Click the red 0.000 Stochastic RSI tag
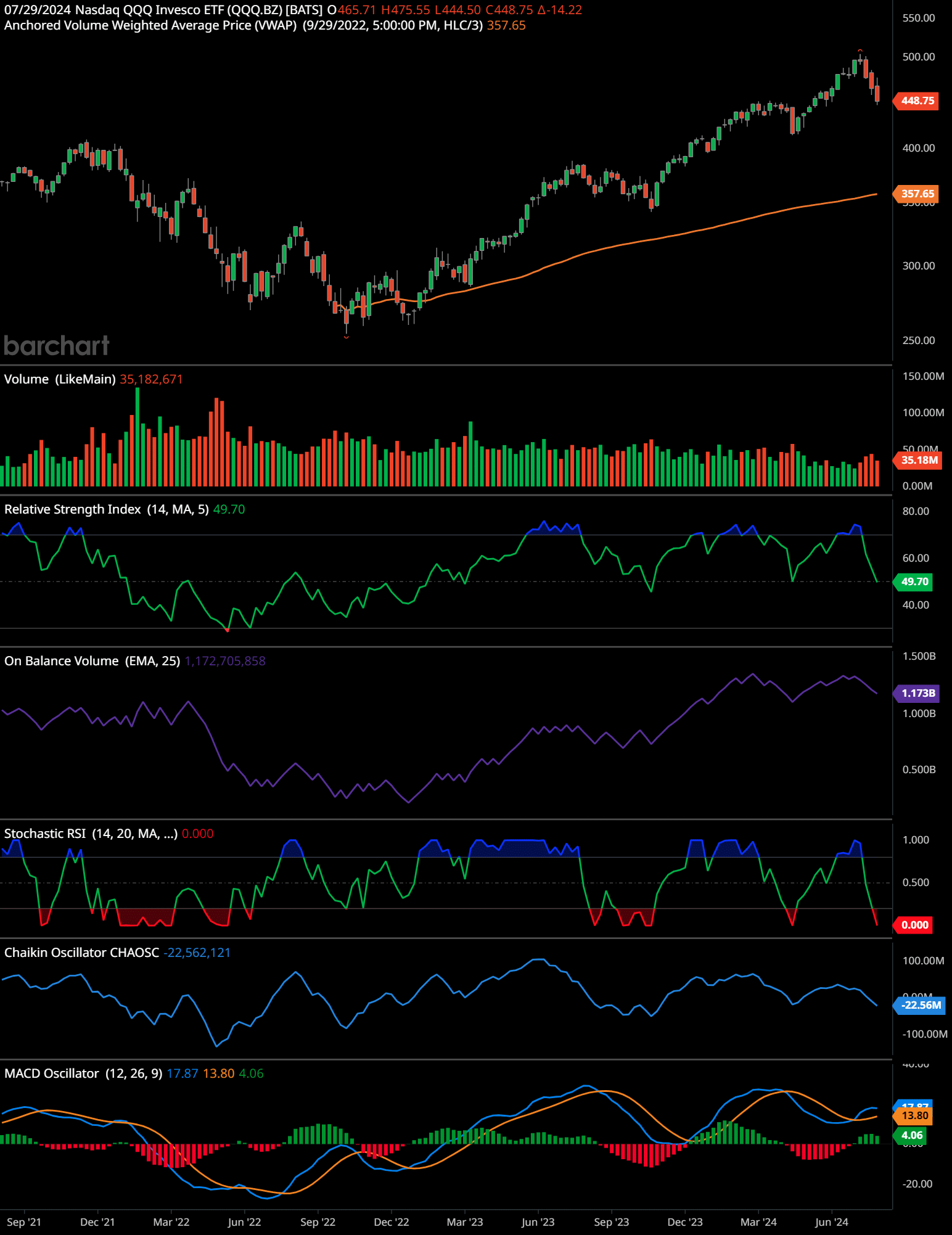Image resolution: width=952 pixels, height=1235 pixels. tap(914, 925)
